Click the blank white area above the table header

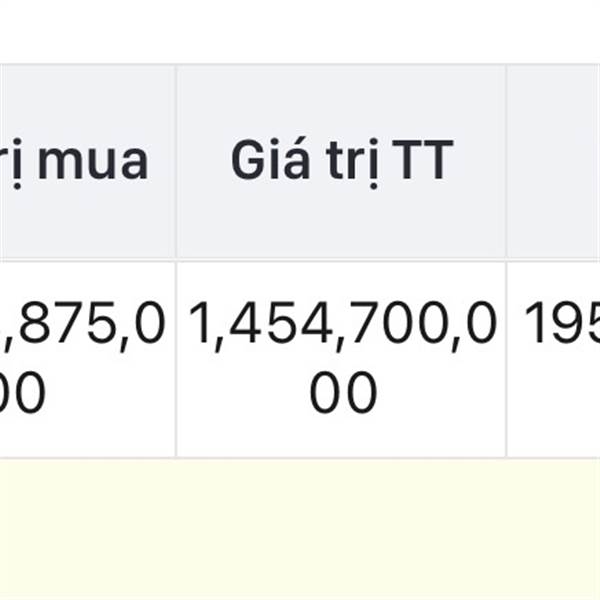click(x=300, y=31)
